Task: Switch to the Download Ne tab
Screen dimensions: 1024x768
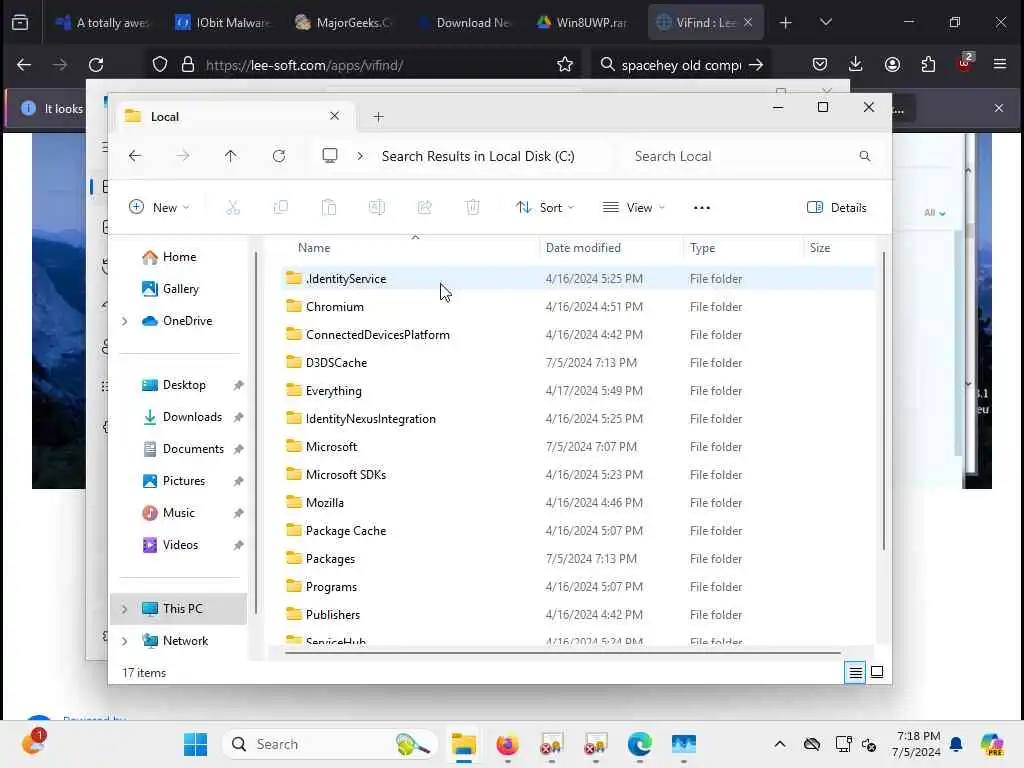Action: pyautogui.click(x=462, y=22)
